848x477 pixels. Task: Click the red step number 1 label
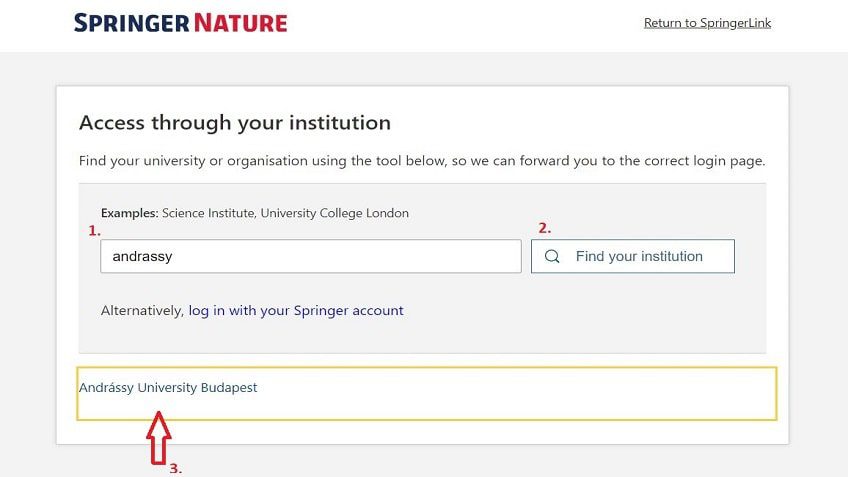[x=95, y=230]
